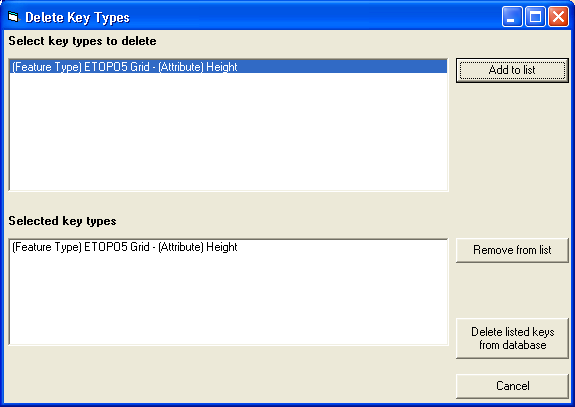575x407 pixels.
Task: Click blank area of Selected key types list
Action: click(228, 299)
